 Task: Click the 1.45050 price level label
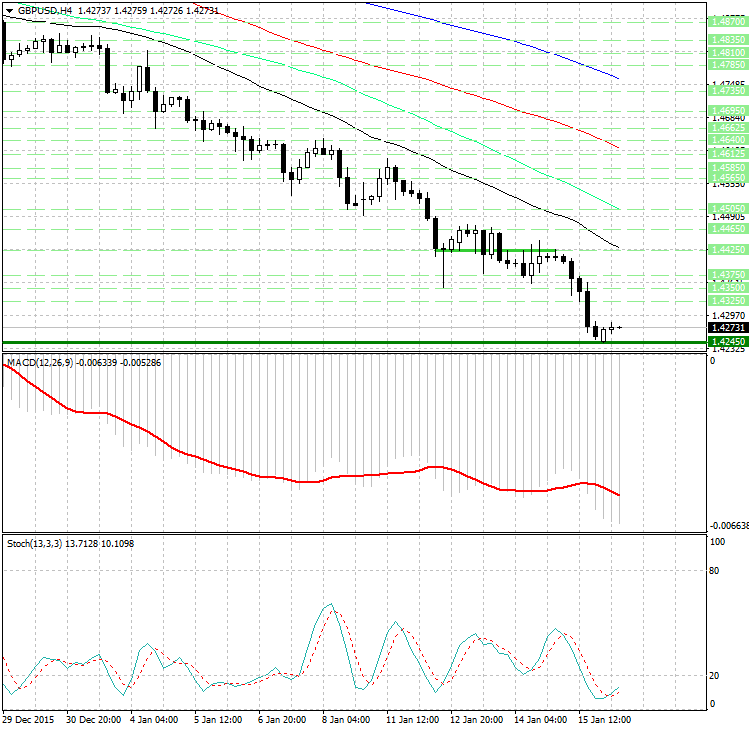click(x=728, y=209)
